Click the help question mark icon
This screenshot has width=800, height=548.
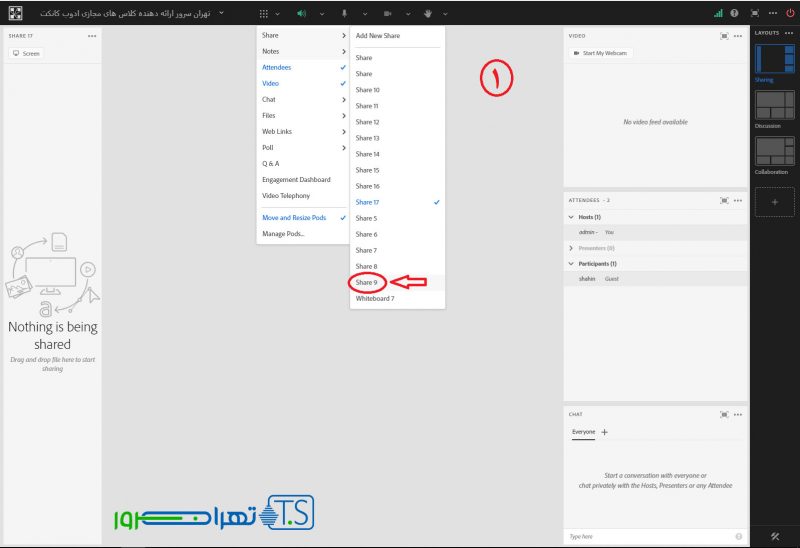pyautogui.click(x=735, y=14)
